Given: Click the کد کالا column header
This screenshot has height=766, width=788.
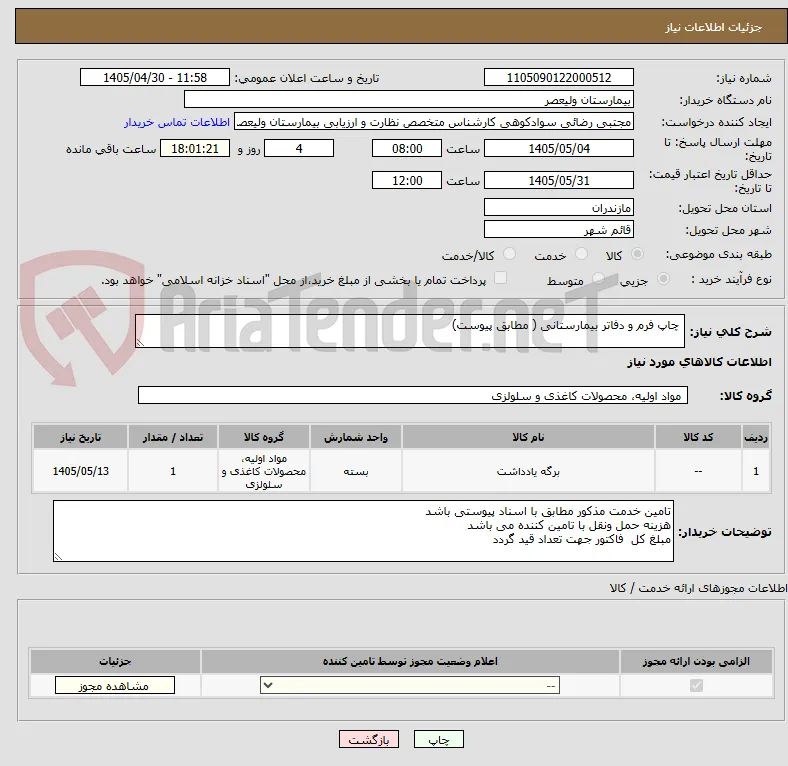Looking at the screenshot, I should tap(698, 437).
